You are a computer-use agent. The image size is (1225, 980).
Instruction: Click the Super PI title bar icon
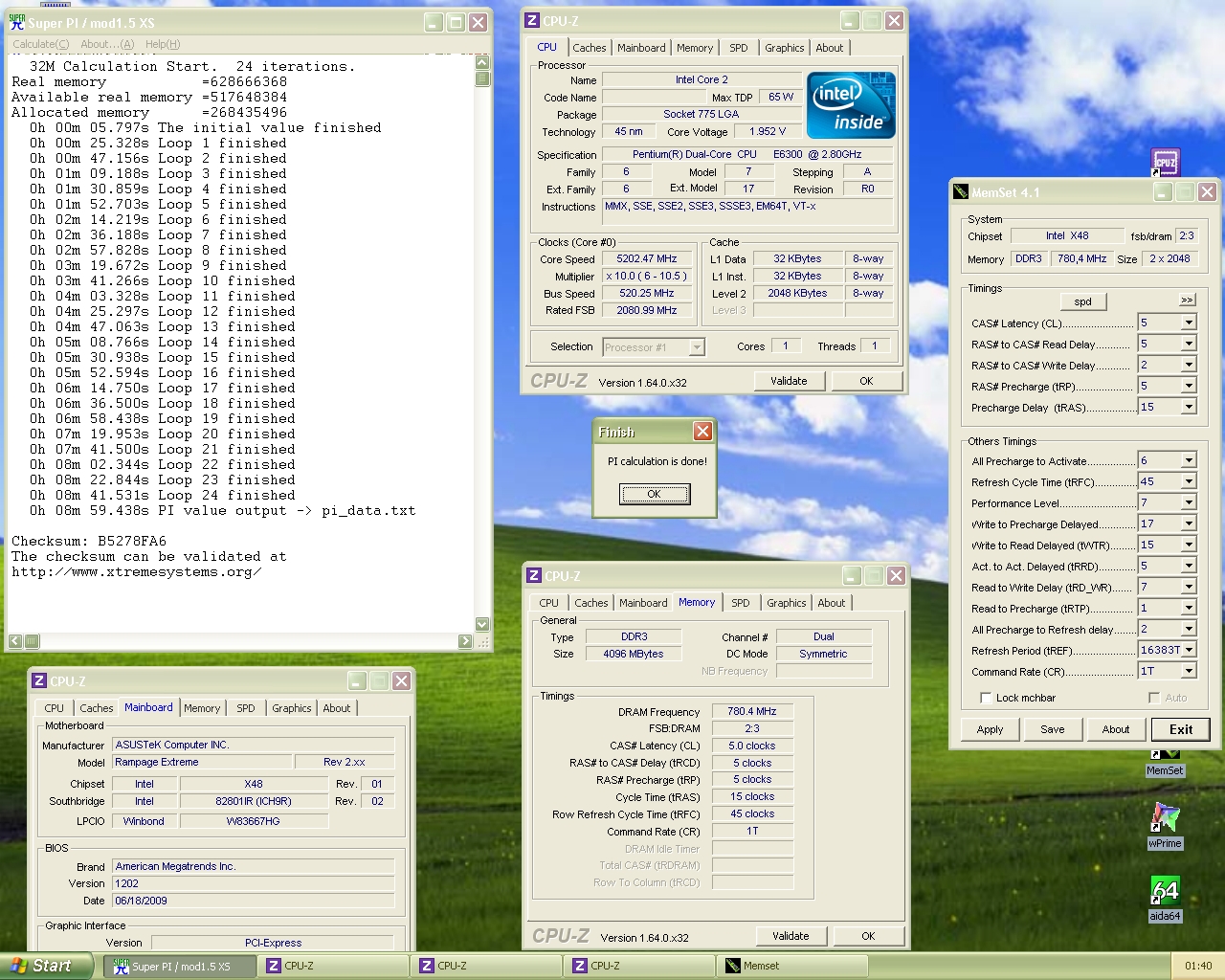16,22
